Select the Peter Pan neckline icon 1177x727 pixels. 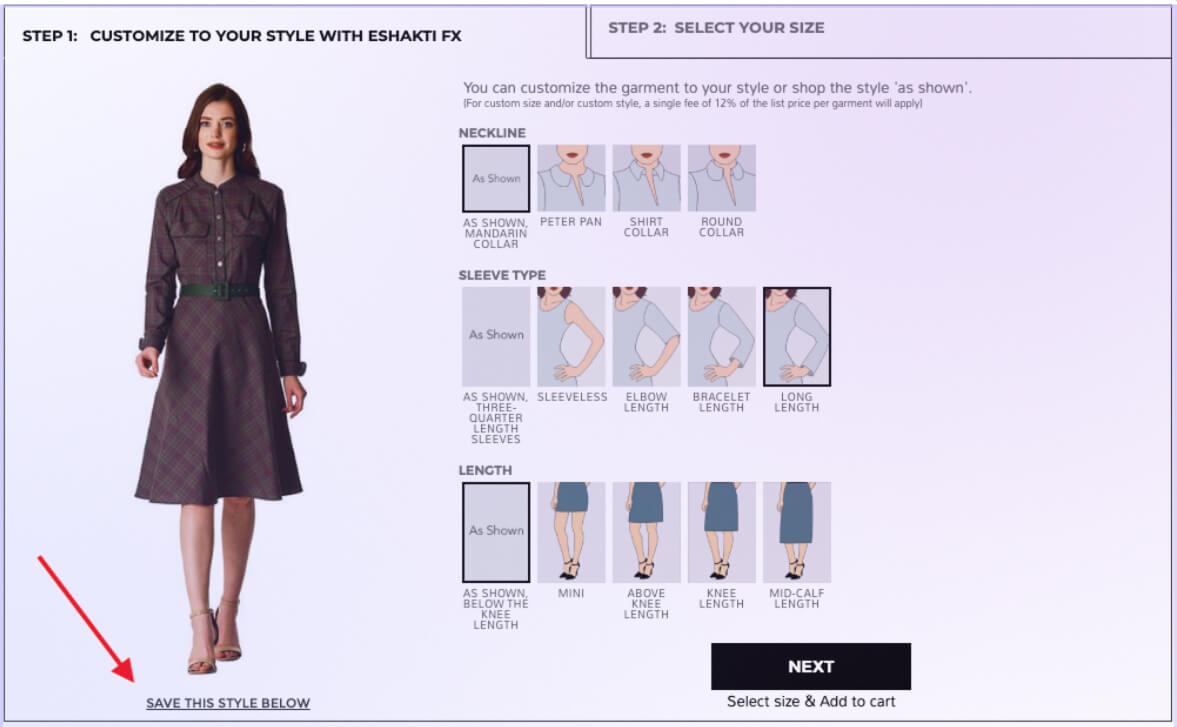571,179
